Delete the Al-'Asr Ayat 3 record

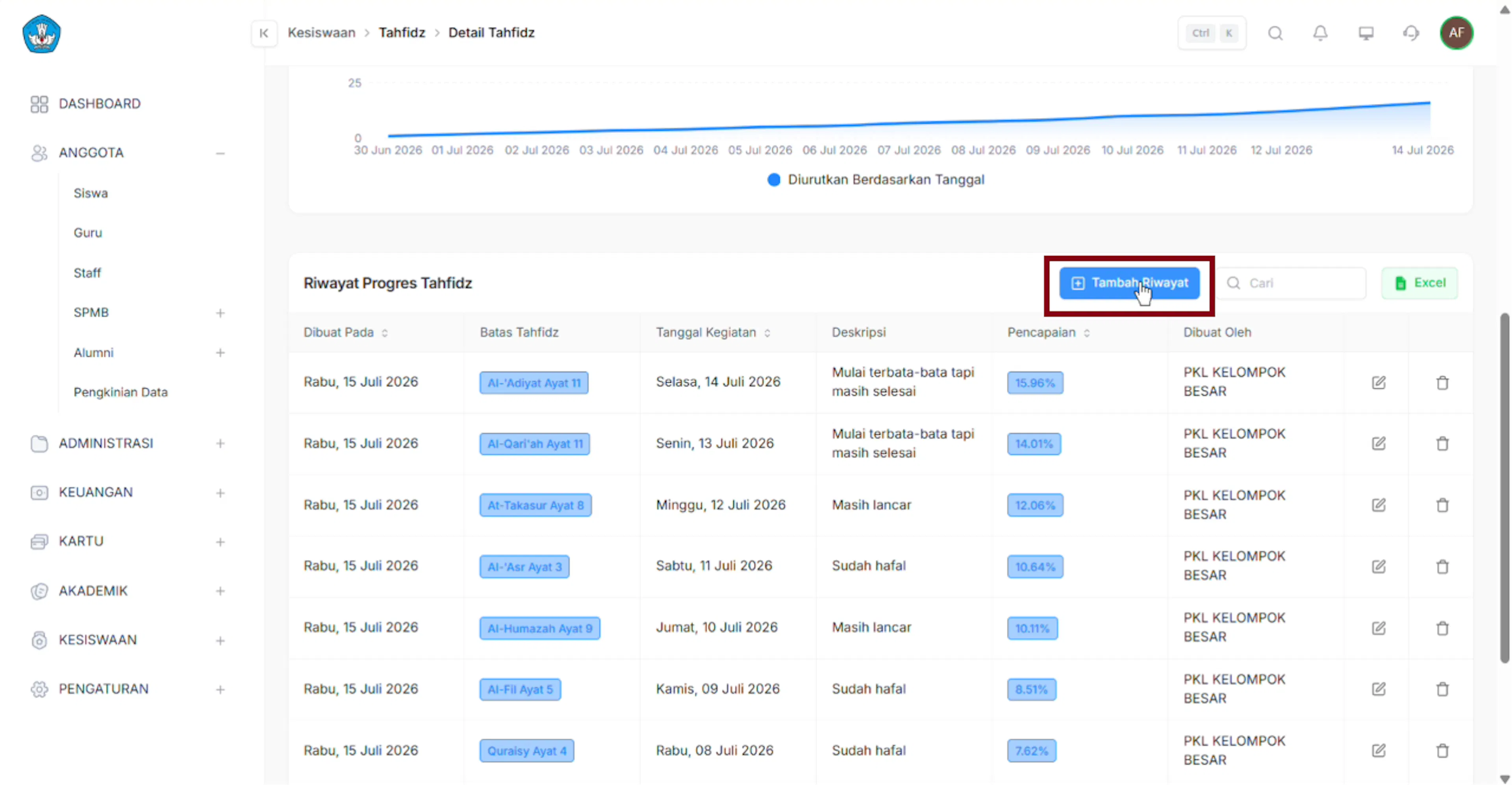click(x=1442, y=566)
